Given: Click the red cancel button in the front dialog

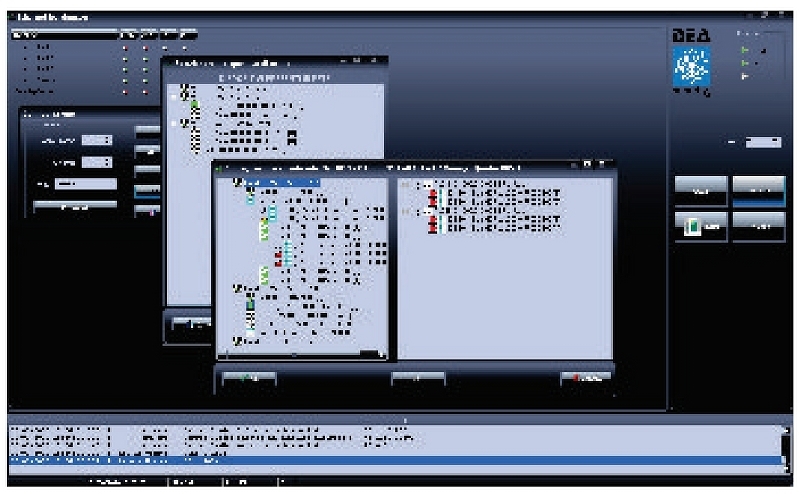Looking at the screenshot, I should point(584,377).
